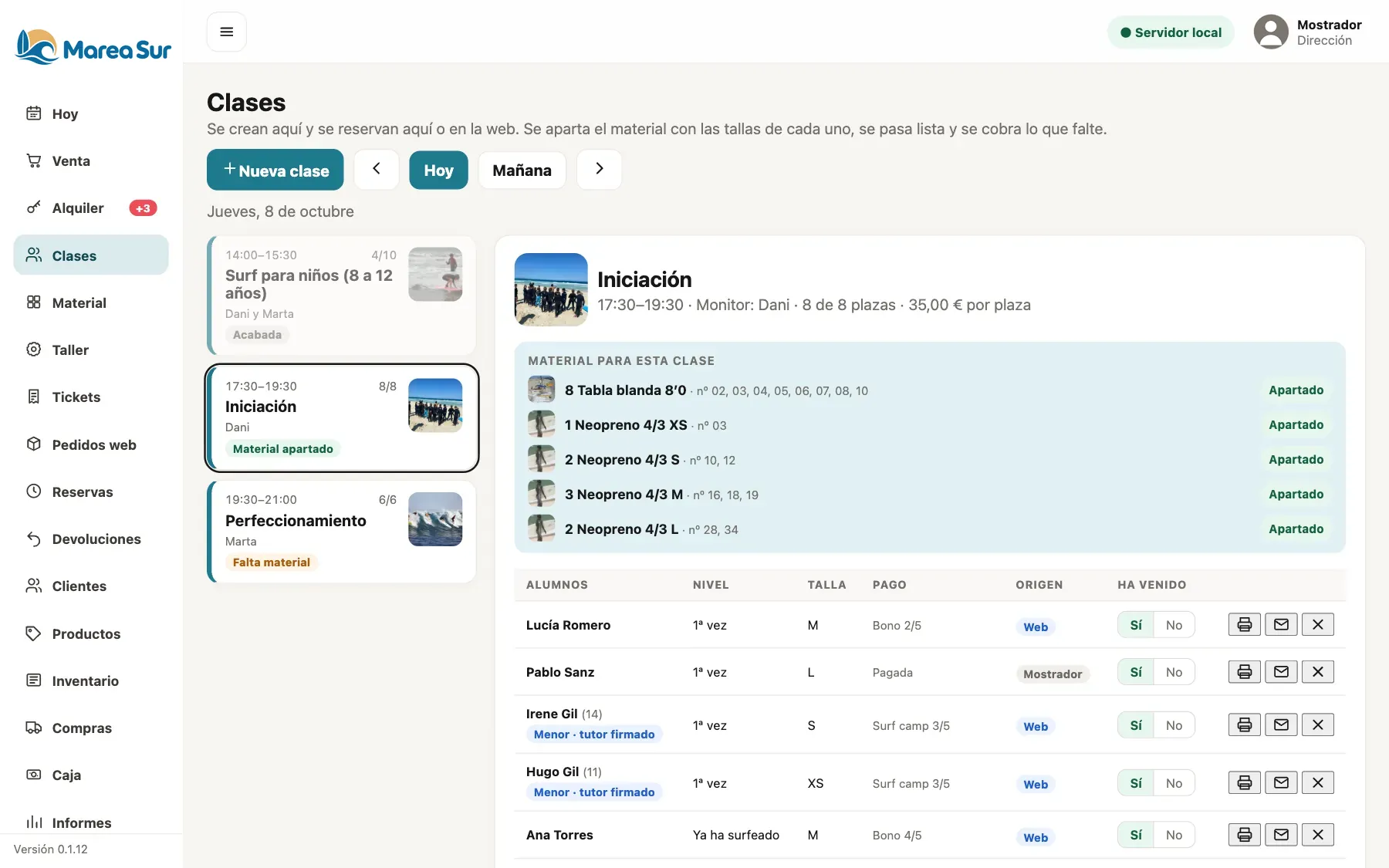Go to next day with right chevron
The width and height of the screenshot is (1389, 868).
(600, 169)
